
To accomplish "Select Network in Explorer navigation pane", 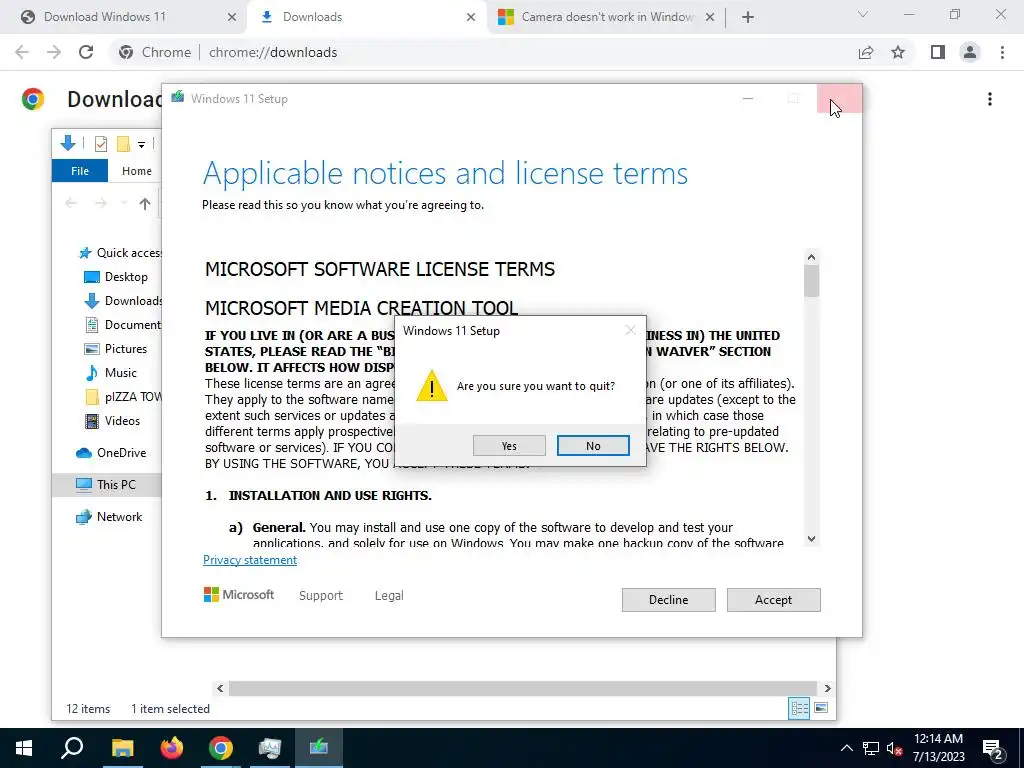I will pyautogui.click(x=108, y=517).
